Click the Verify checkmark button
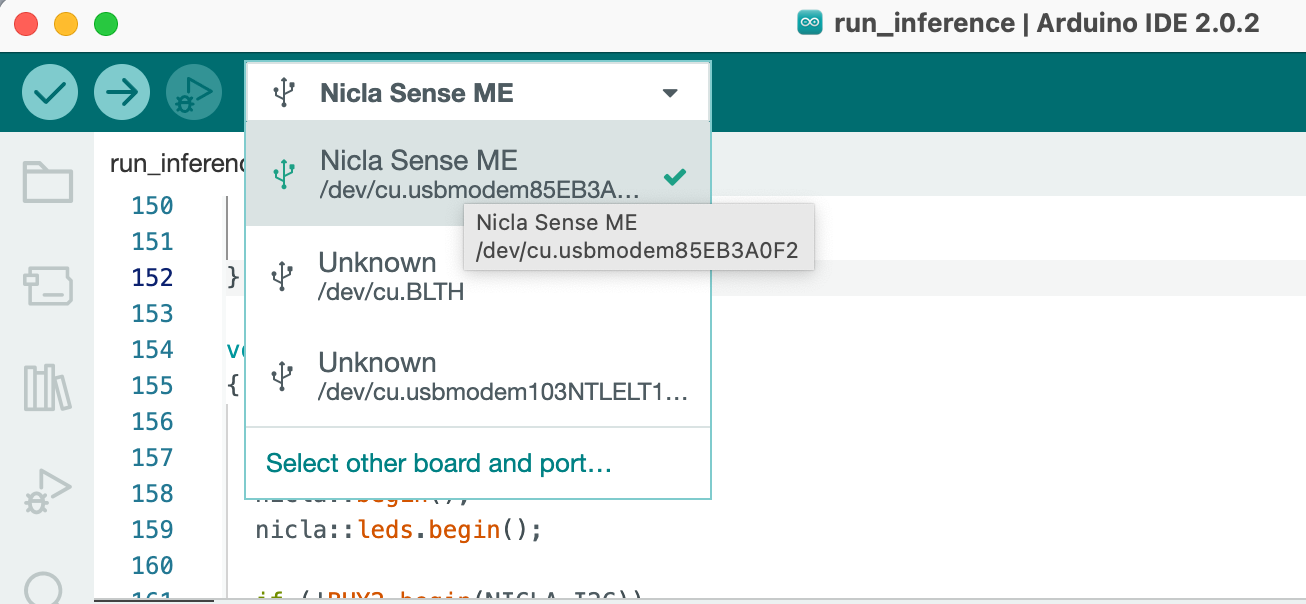 click(49, 93)
